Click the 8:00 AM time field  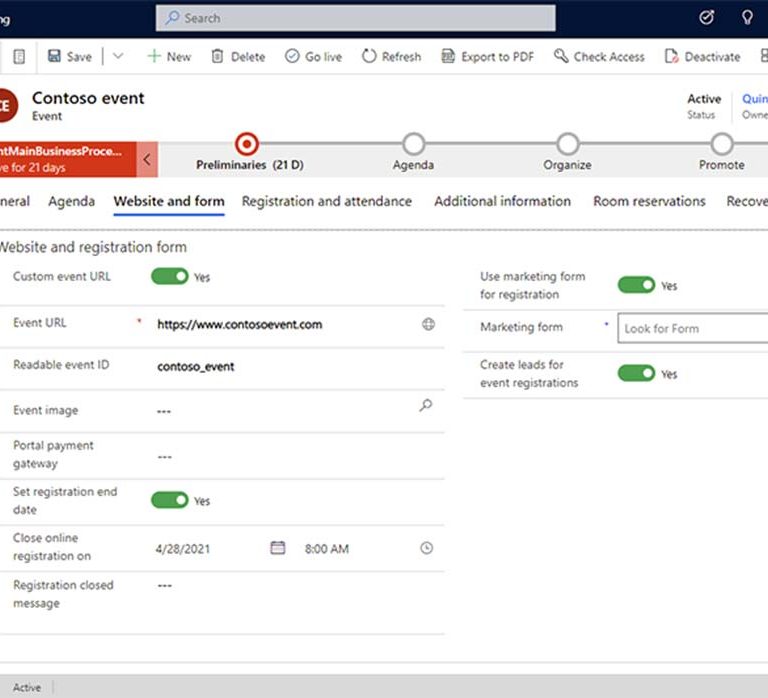[x=327, y=549]
